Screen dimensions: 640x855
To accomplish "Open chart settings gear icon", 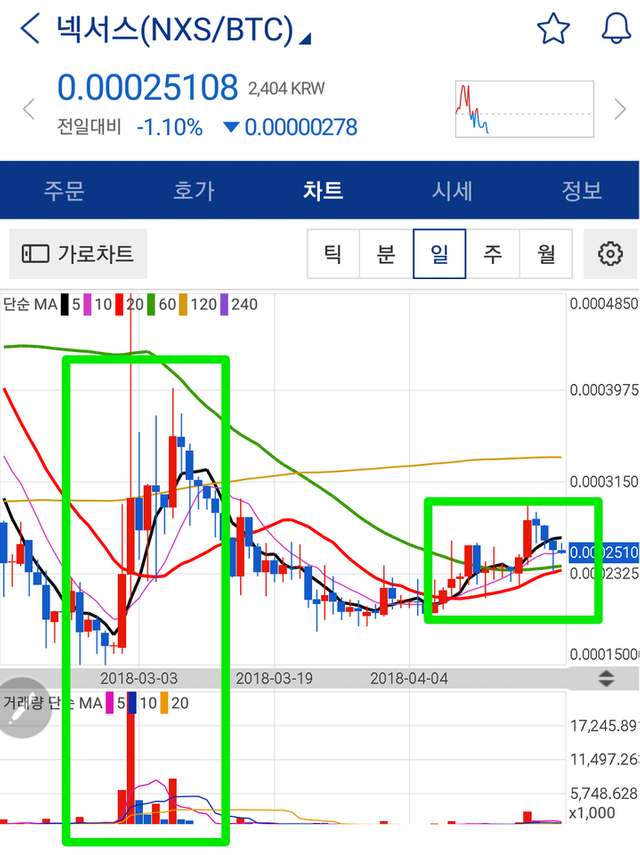I will (x=610, y=254).
